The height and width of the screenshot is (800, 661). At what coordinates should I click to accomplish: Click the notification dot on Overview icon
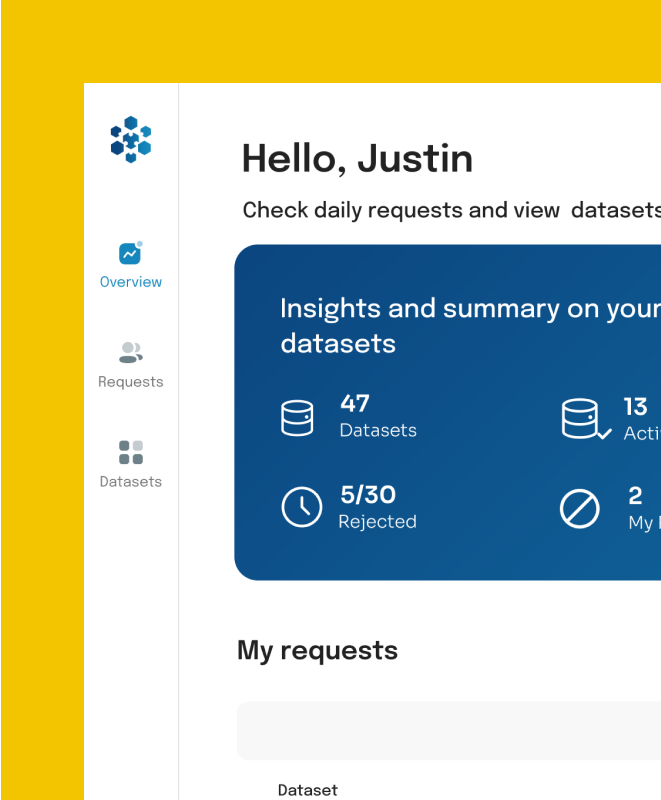pos(139,243)
